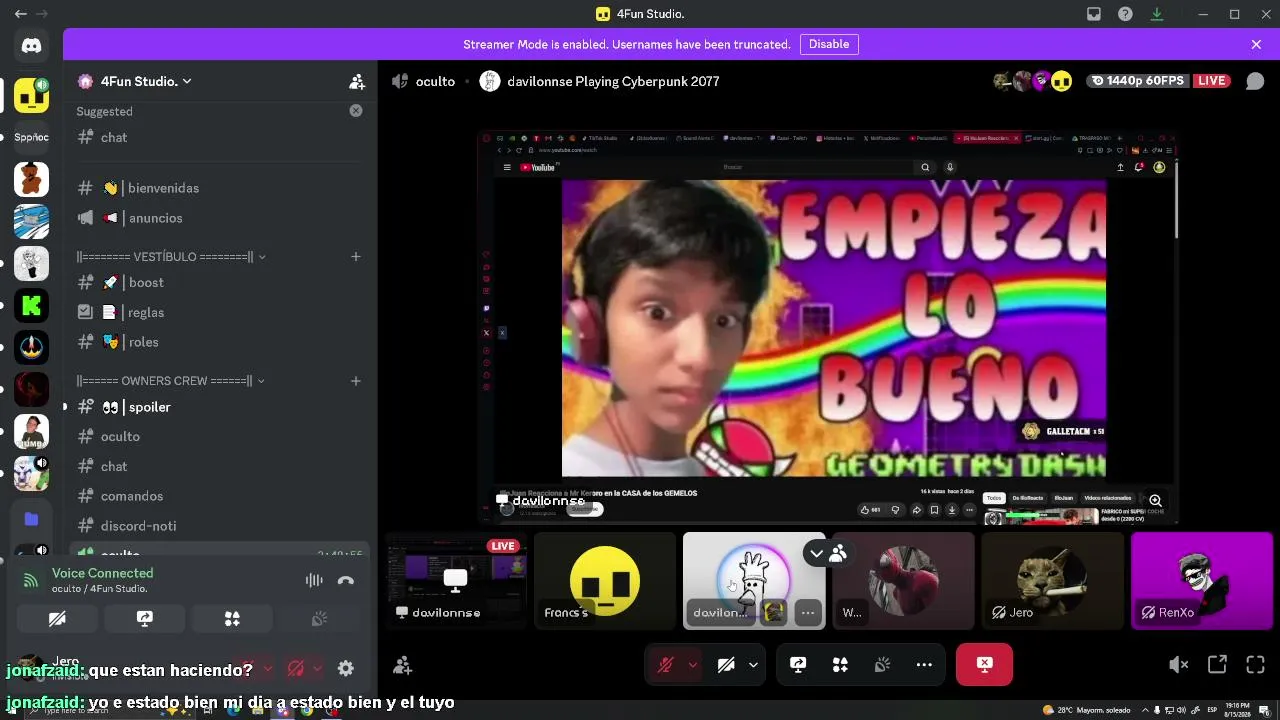Viewport: 1280px width, 720px height.
Task: Create a channel in VESTÍBULO category
Action: 355,257
